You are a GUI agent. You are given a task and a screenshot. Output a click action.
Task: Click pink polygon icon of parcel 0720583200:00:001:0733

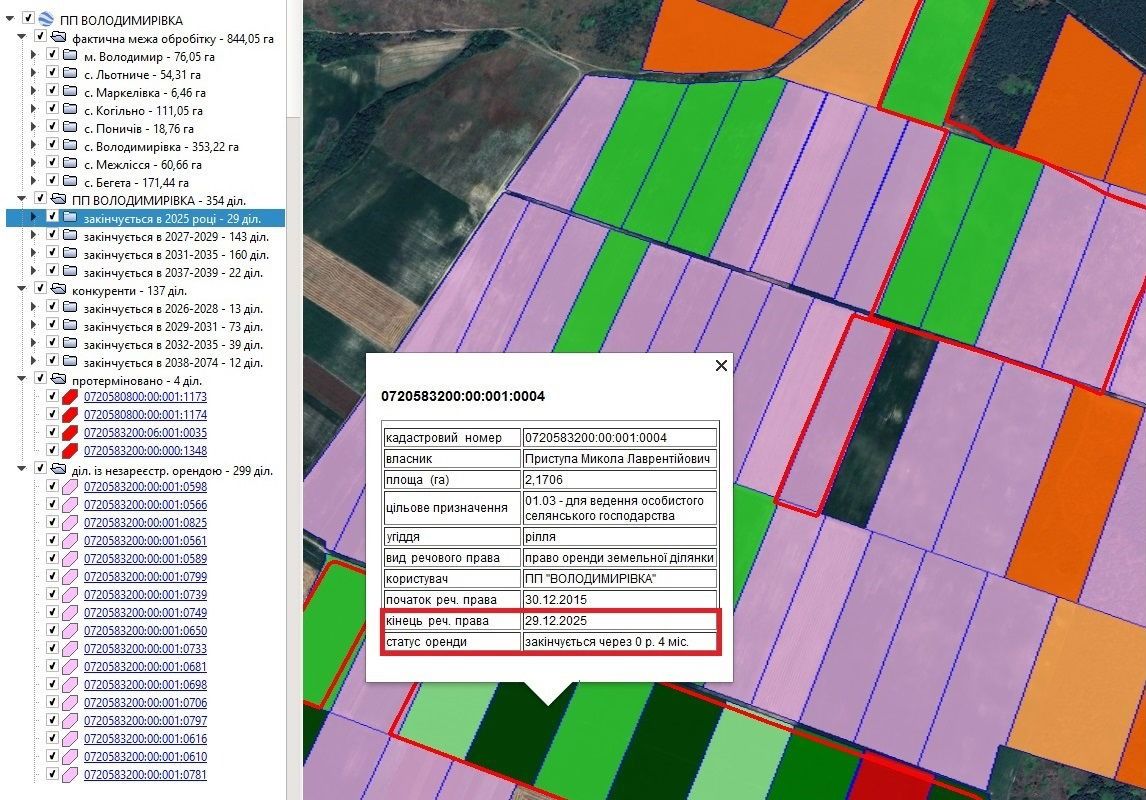70,649
